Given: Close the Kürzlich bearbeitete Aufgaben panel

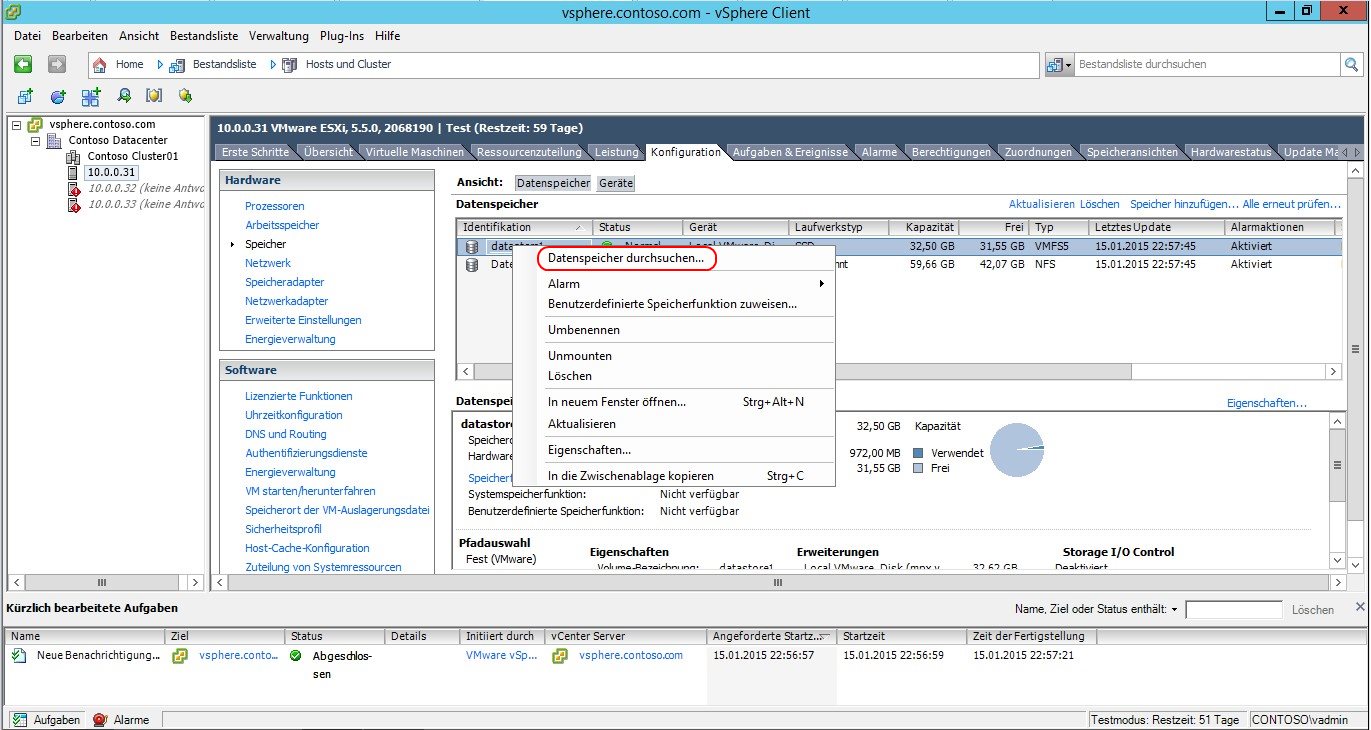Looking at the screenshot, I should [1359, 607].
